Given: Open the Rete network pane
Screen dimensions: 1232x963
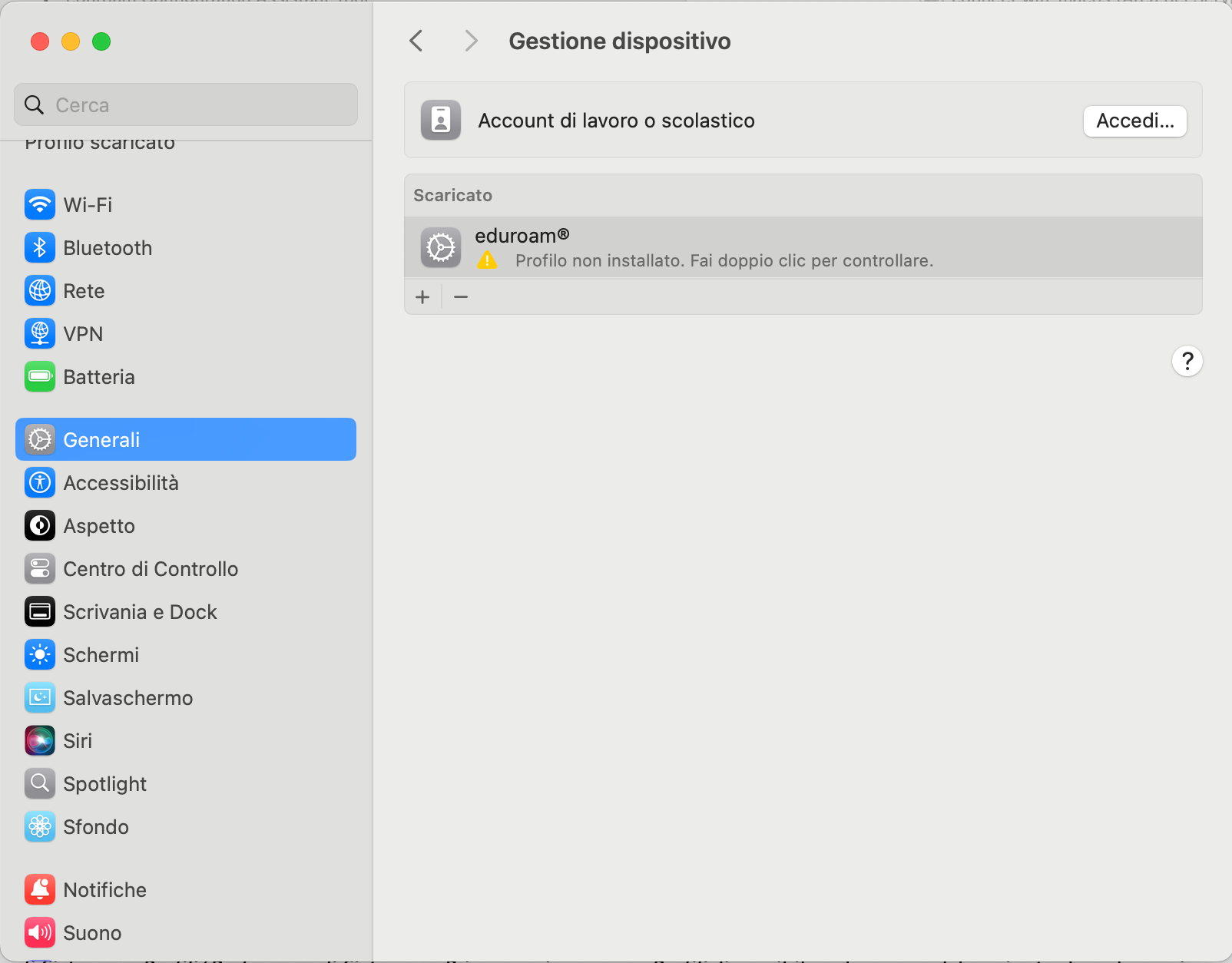Looking at the screenshot, I should point(84,291).
